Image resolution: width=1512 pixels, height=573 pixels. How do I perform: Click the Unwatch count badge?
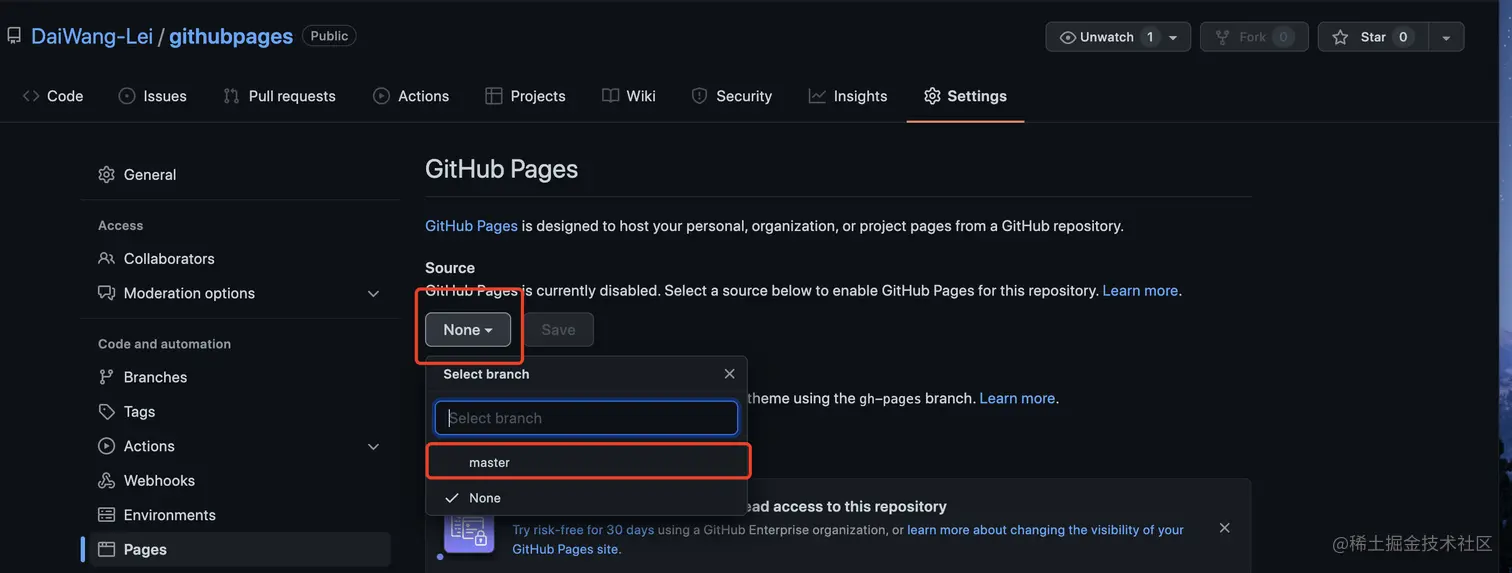[1150, 37]
